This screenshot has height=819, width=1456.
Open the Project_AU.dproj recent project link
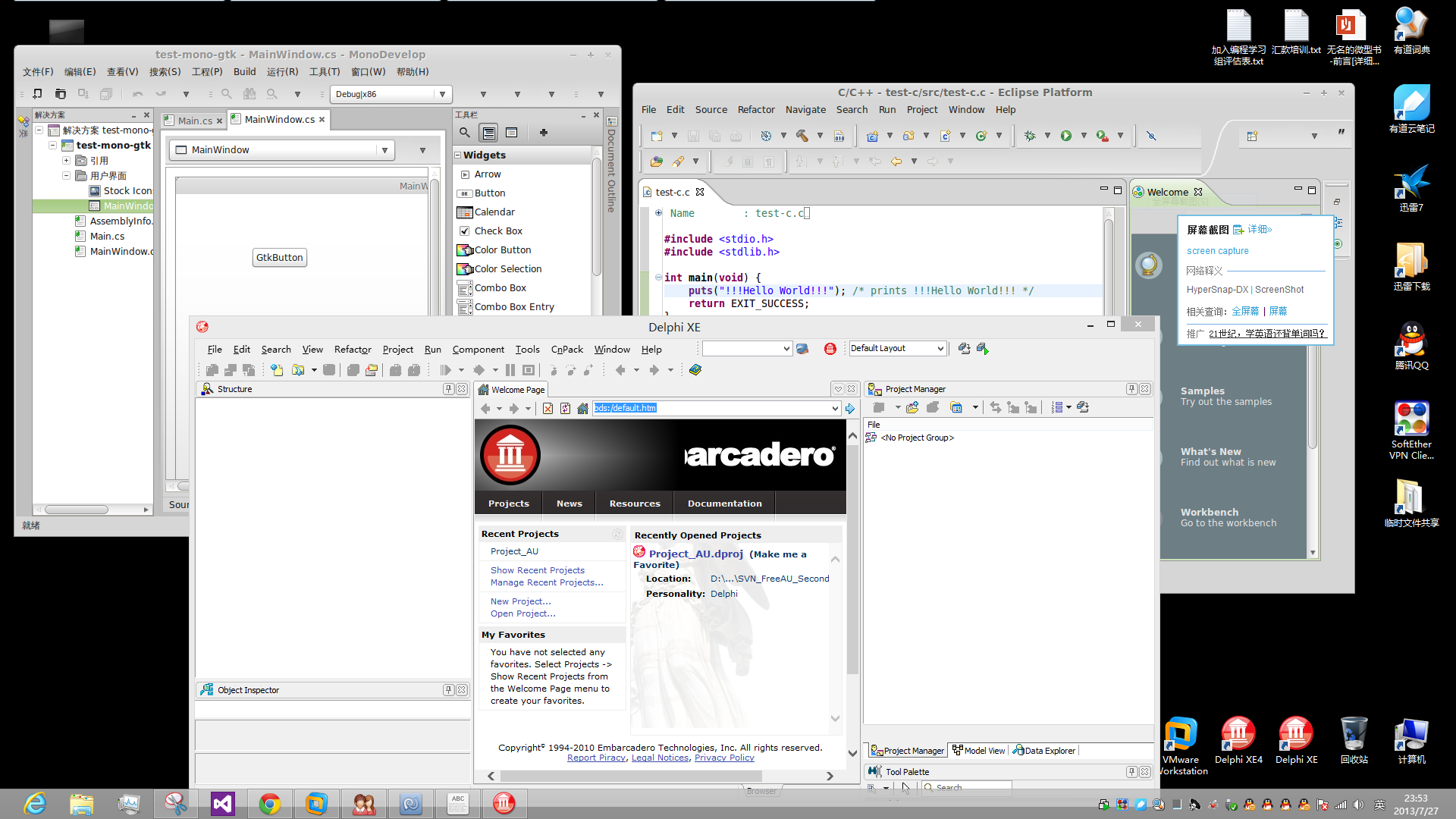(695, 554)
